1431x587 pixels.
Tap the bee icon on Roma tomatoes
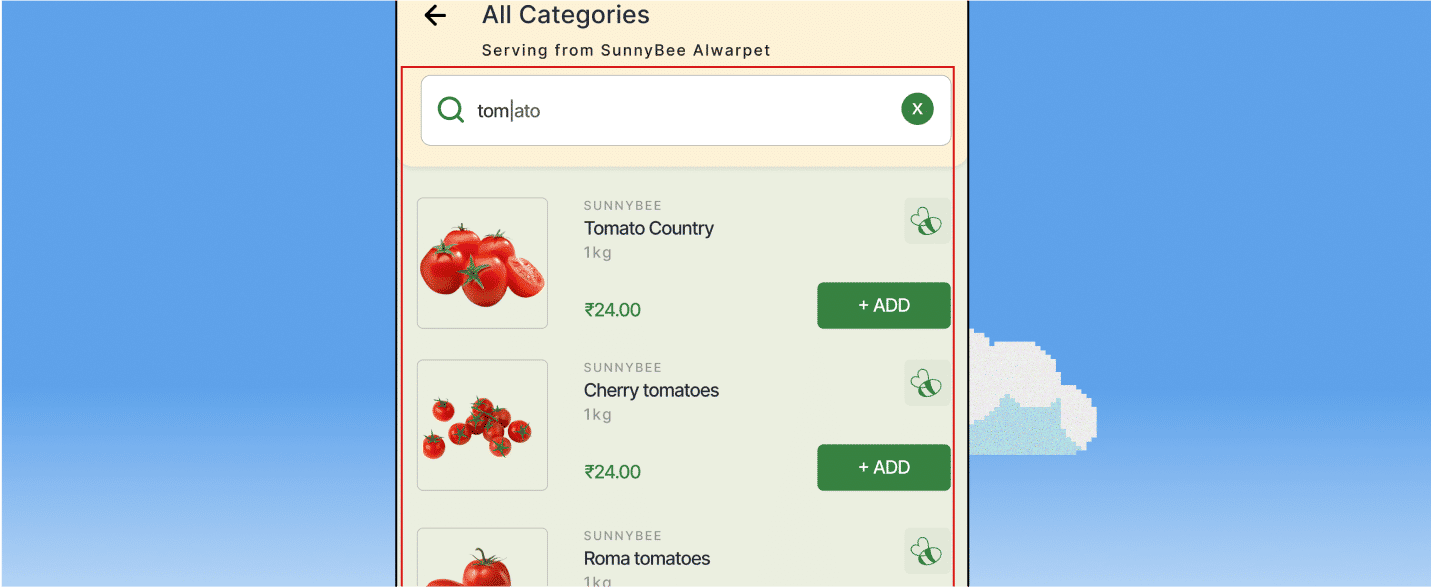coord(927,551)
